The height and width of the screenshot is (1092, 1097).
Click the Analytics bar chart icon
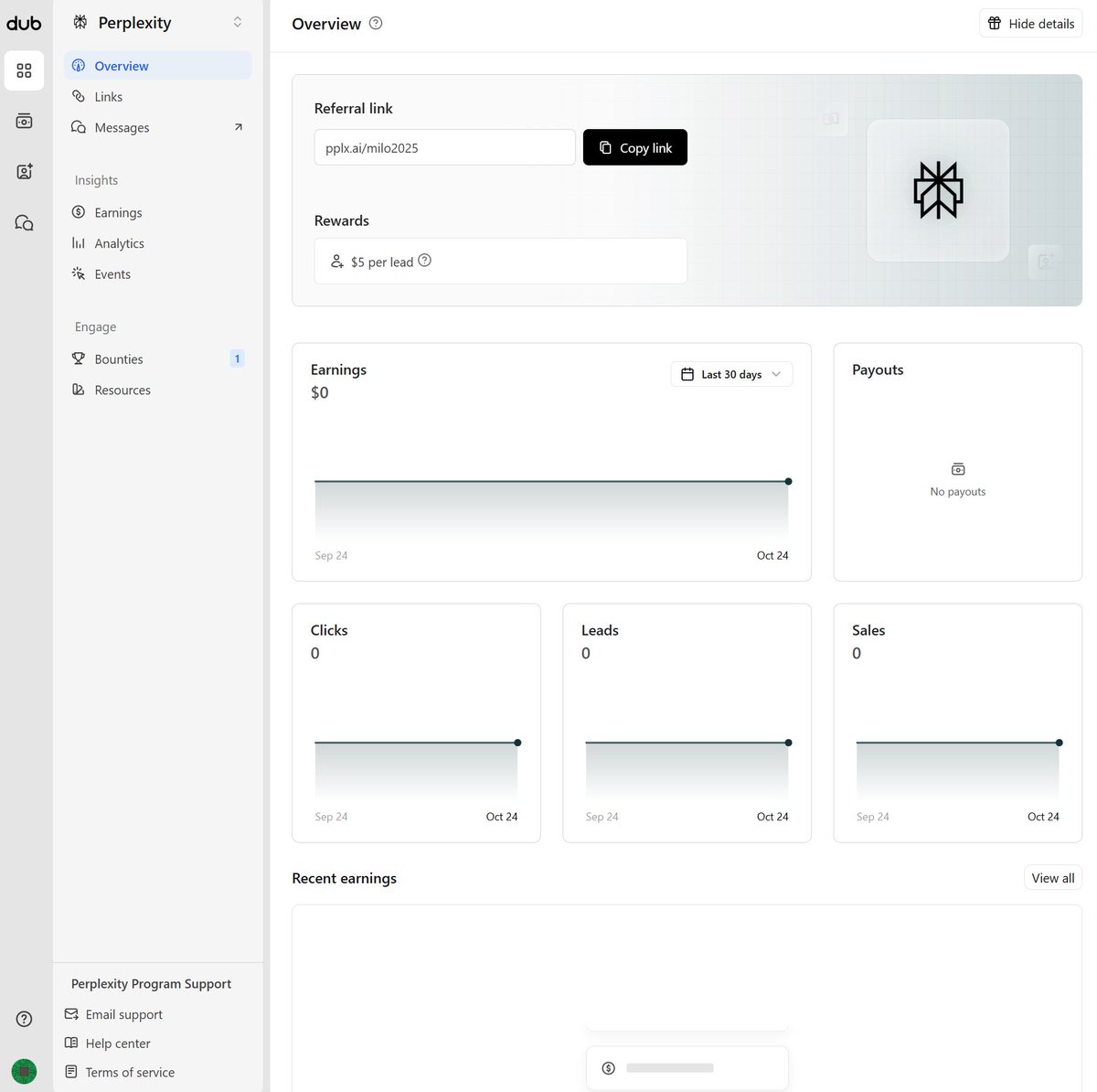tap(79, 243)
